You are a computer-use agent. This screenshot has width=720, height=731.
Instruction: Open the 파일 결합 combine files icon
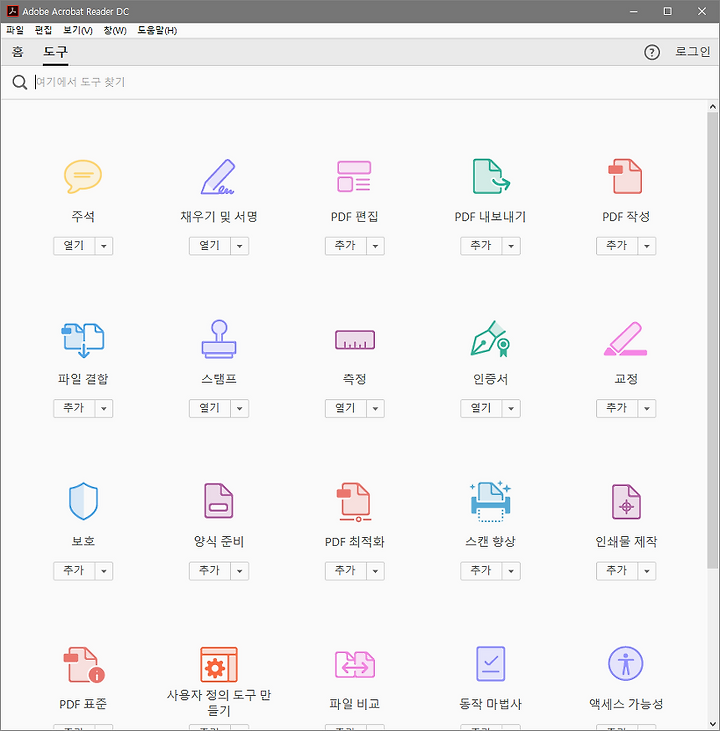[x=83, y=339]
